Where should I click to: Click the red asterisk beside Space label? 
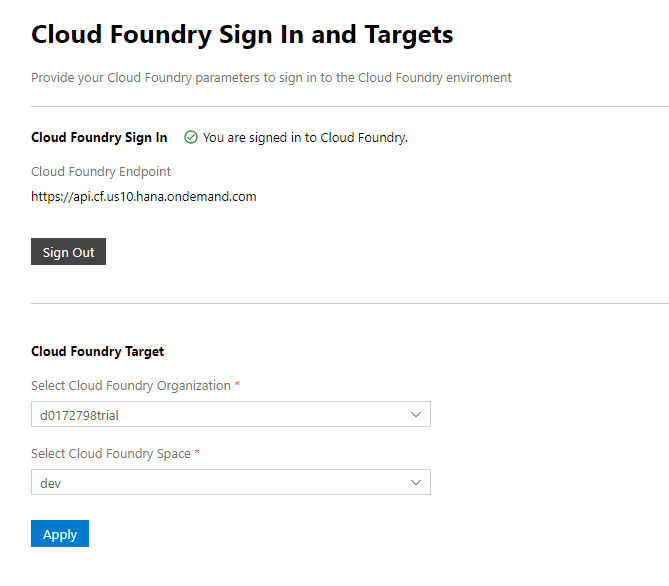coord(197,453)
